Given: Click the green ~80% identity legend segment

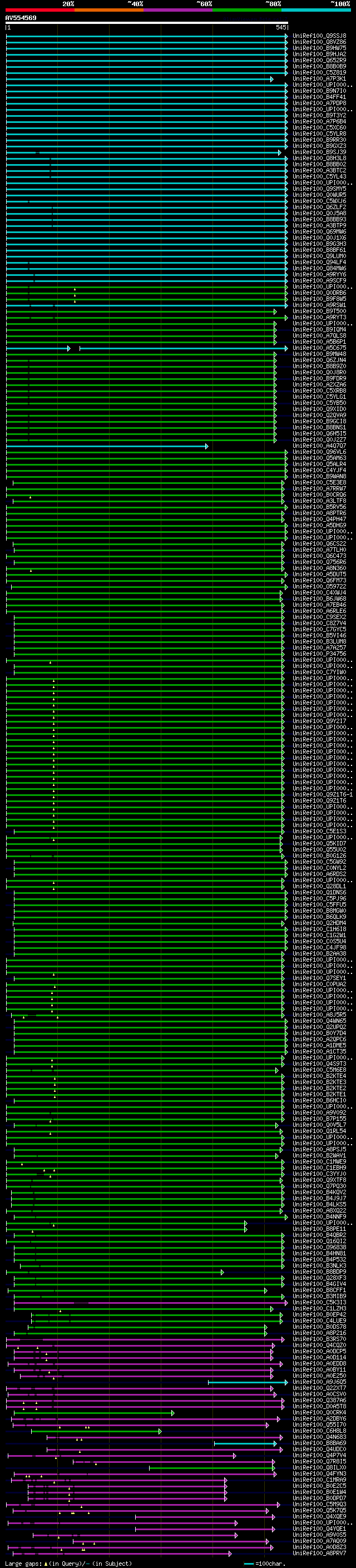Looking at the screenshot, I should (x=246, y=10).
